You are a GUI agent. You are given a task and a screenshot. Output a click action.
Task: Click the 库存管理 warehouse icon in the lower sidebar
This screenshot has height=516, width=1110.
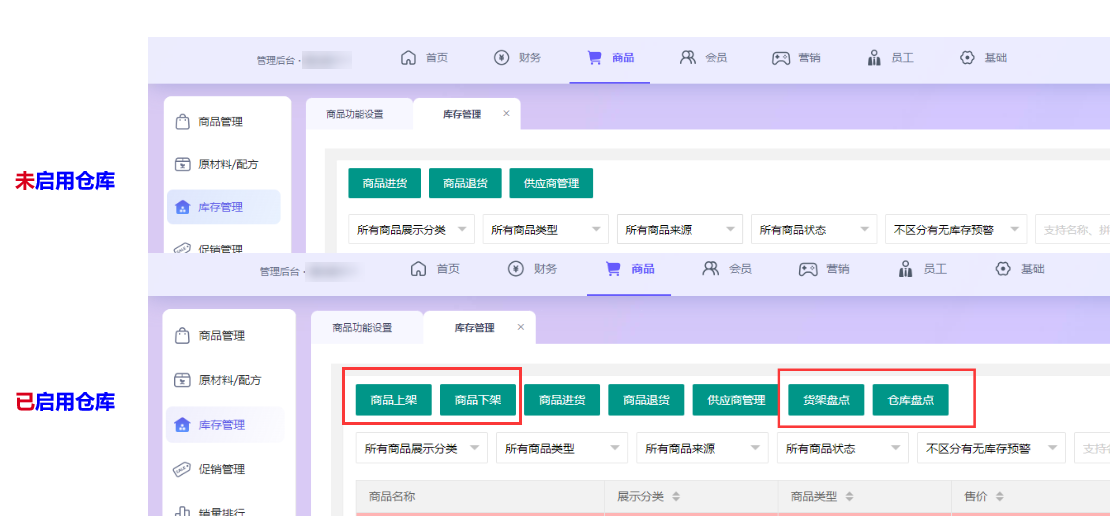pyautogui.click(x=182, y=425)
